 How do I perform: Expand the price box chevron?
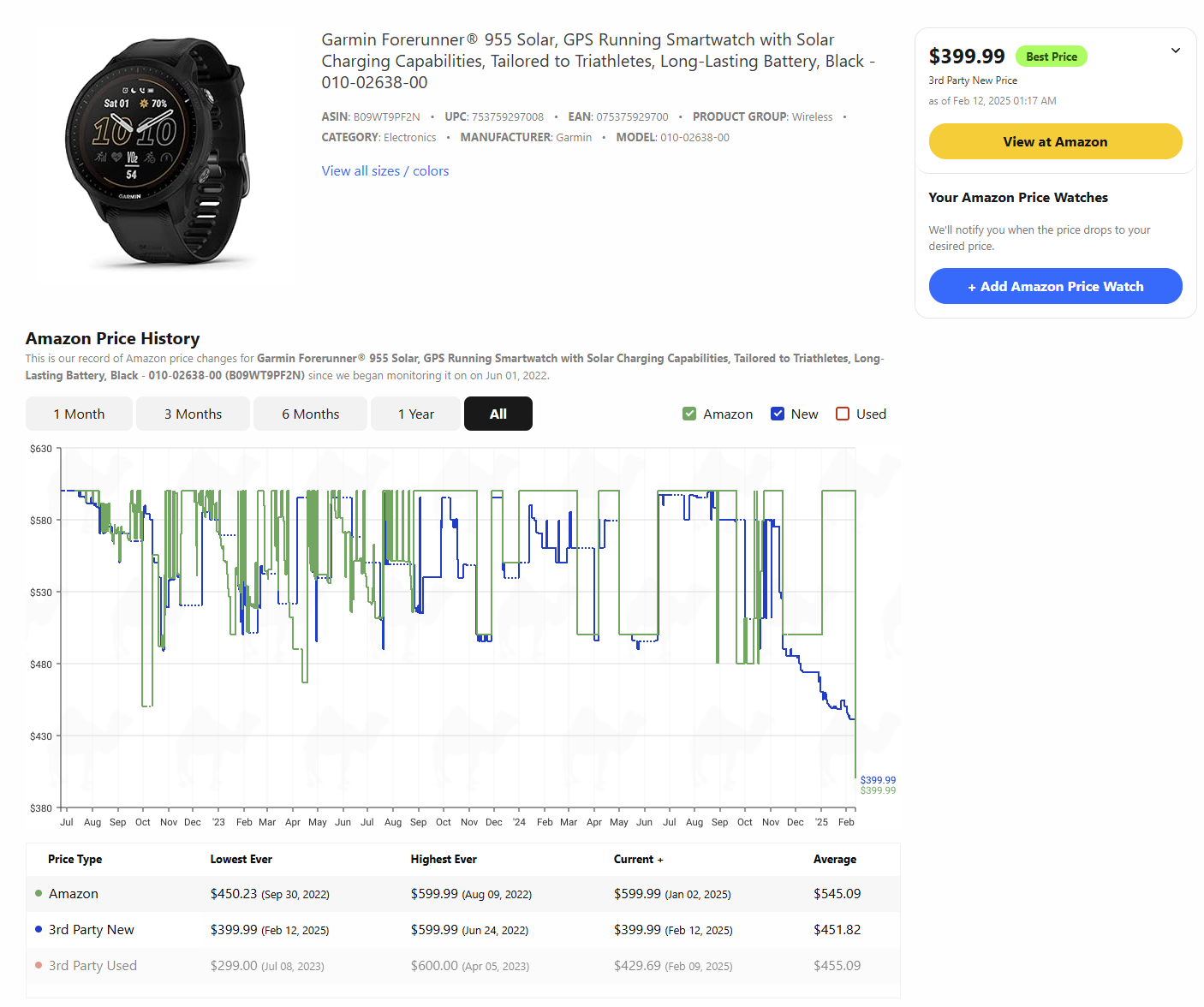(x=1176, y=51)
